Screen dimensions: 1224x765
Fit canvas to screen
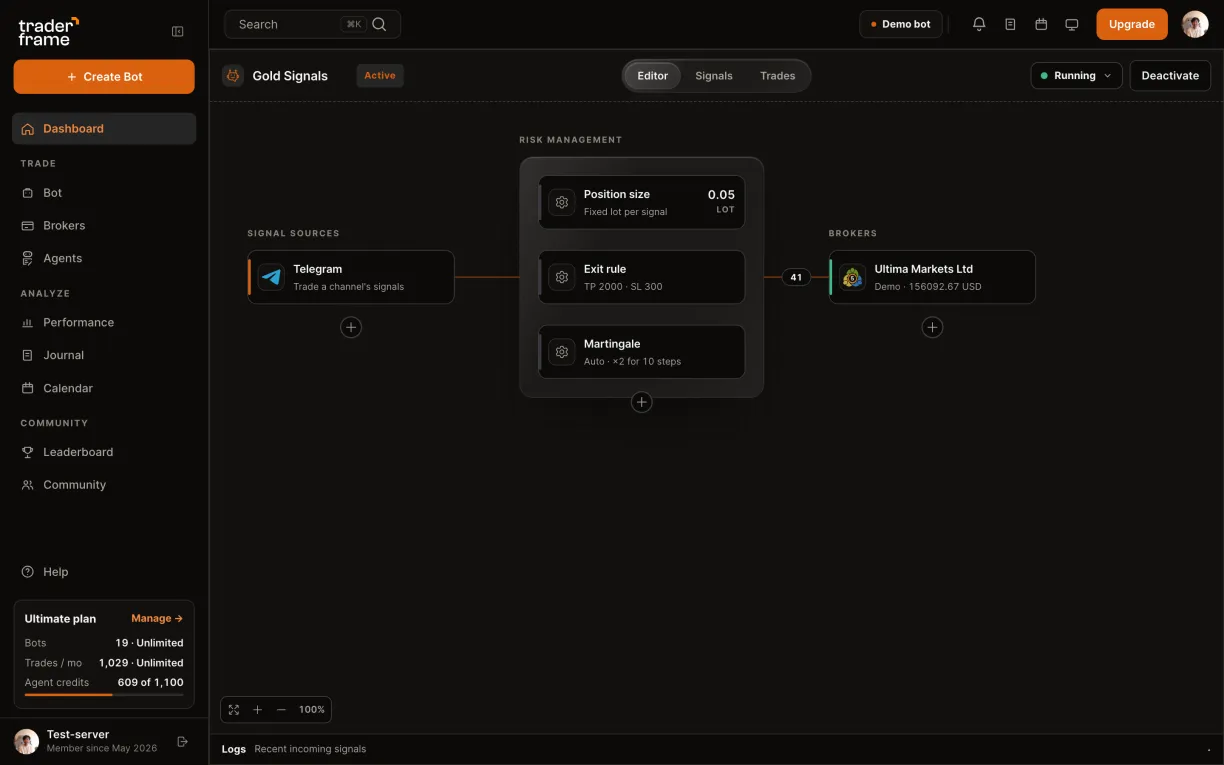click(234, 709)
